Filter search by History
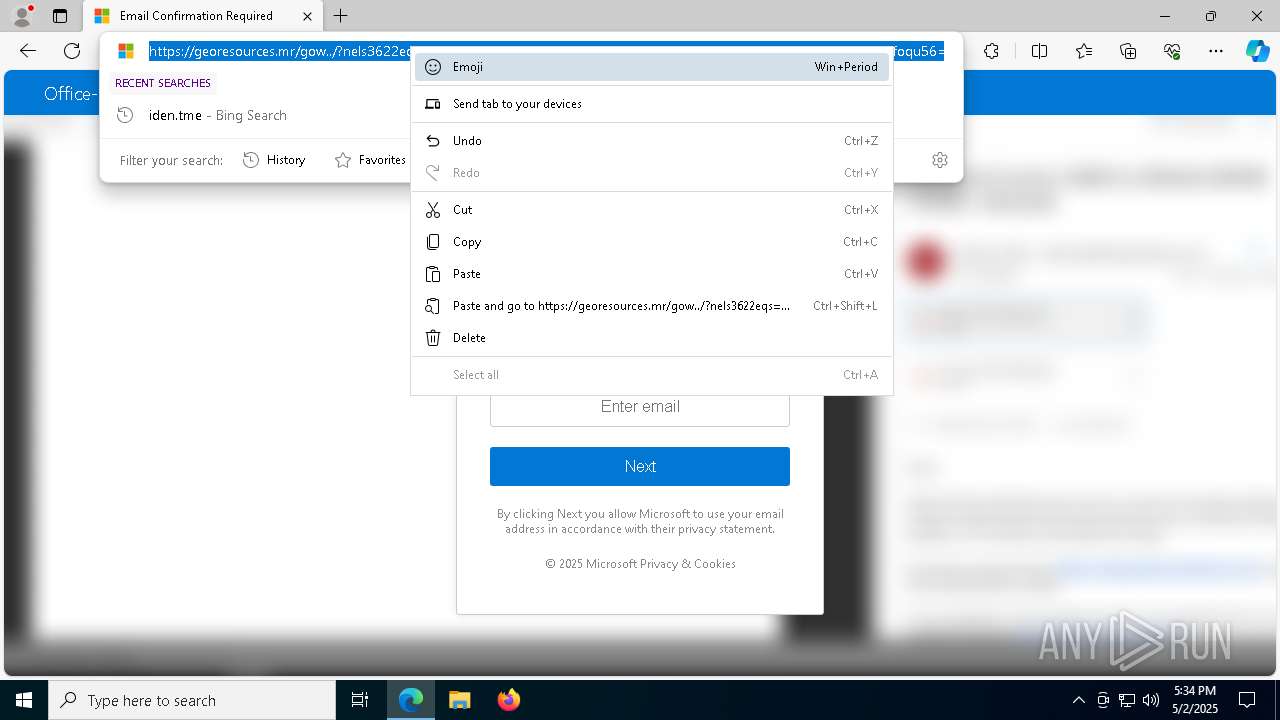Image resolution: width=1280 pixels, height=720 pixels. point(275,160)
